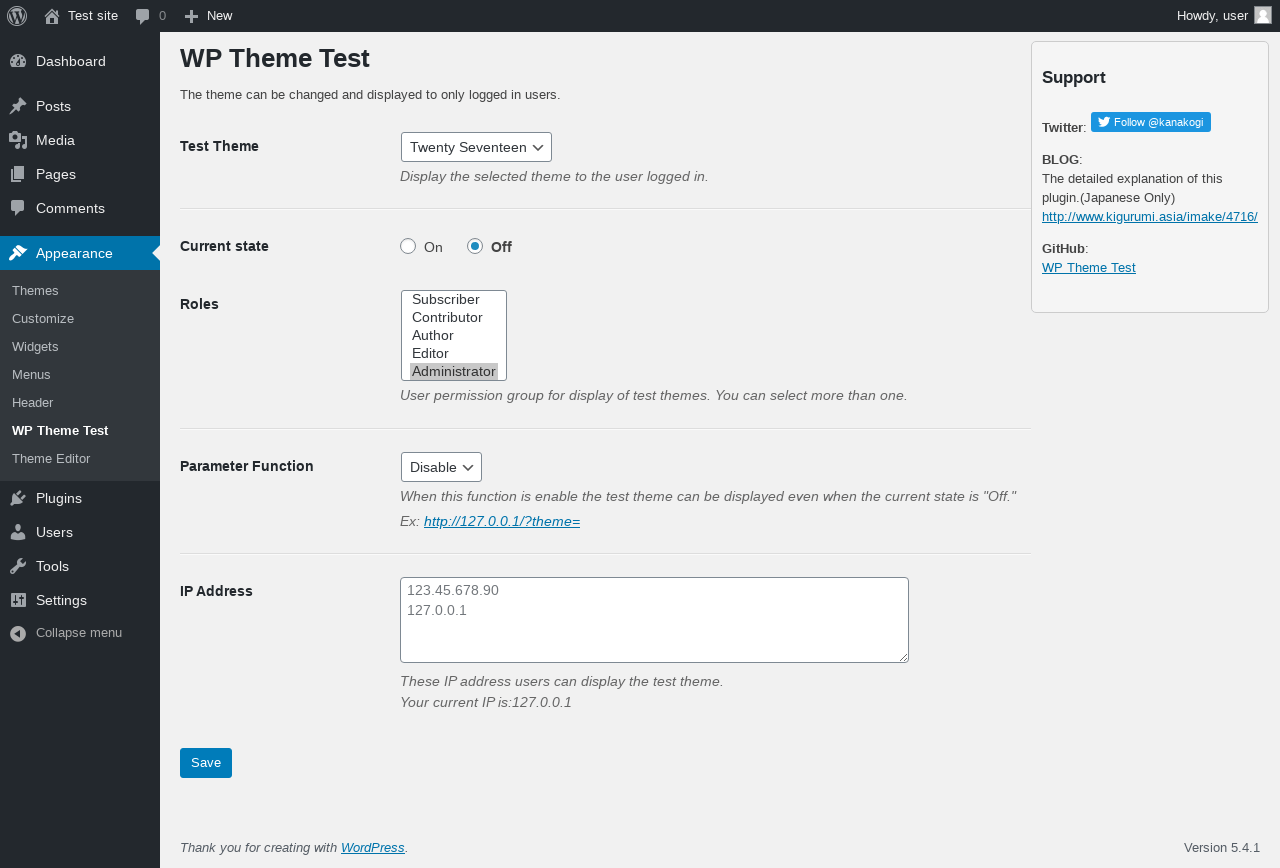
Task: Click the Collapse menu arrow icon
Action: pyautogui.click(x=18, y=633)
